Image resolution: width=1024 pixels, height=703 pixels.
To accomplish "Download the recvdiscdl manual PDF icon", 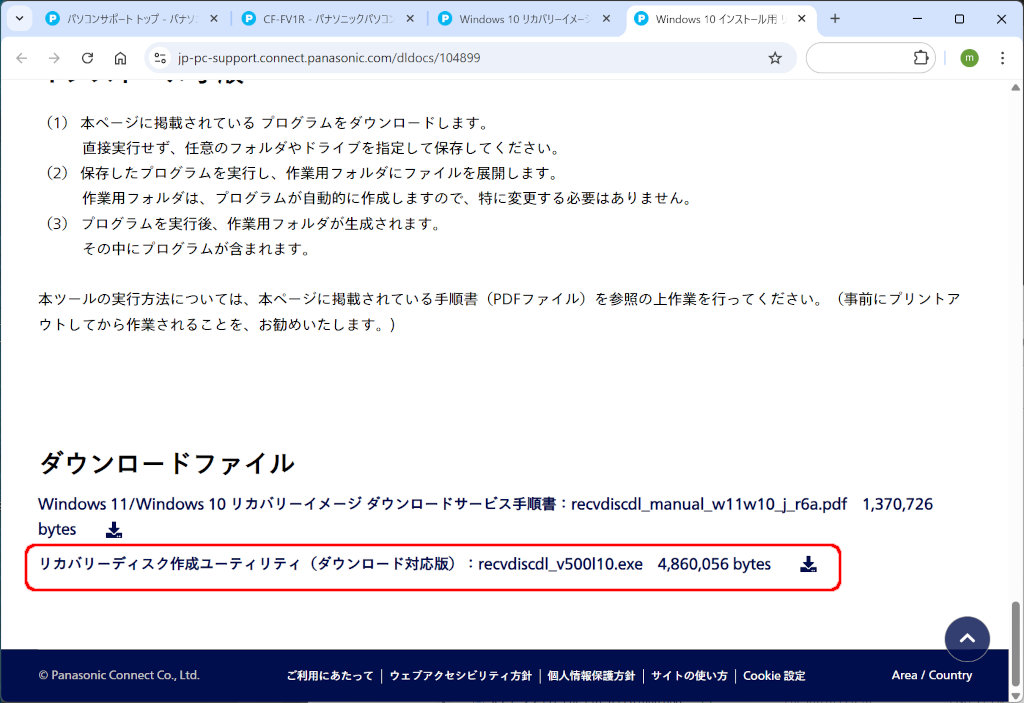I will click(114, 530).
